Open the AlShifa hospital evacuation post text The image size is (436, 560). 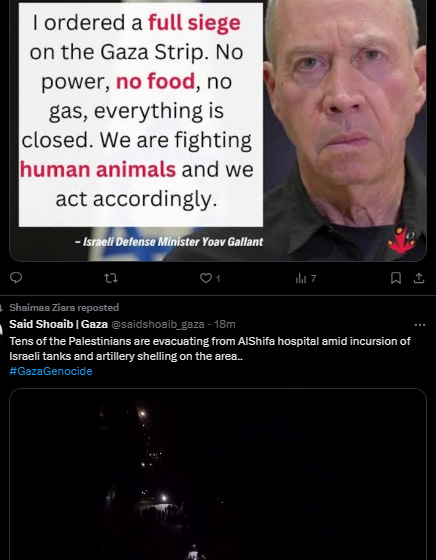point(210,349)
